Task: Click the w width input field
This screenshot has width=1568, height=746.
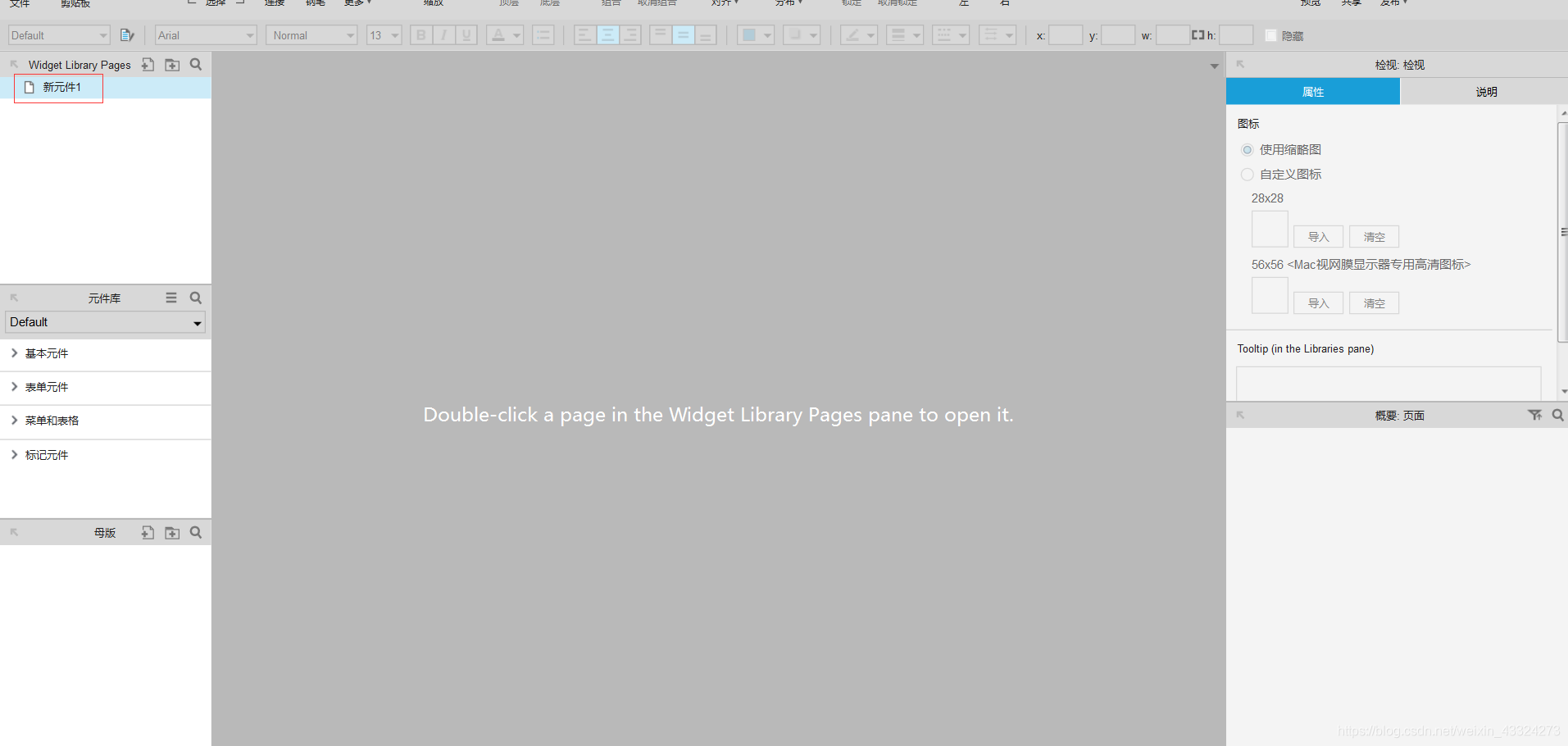Action: 1173,35
